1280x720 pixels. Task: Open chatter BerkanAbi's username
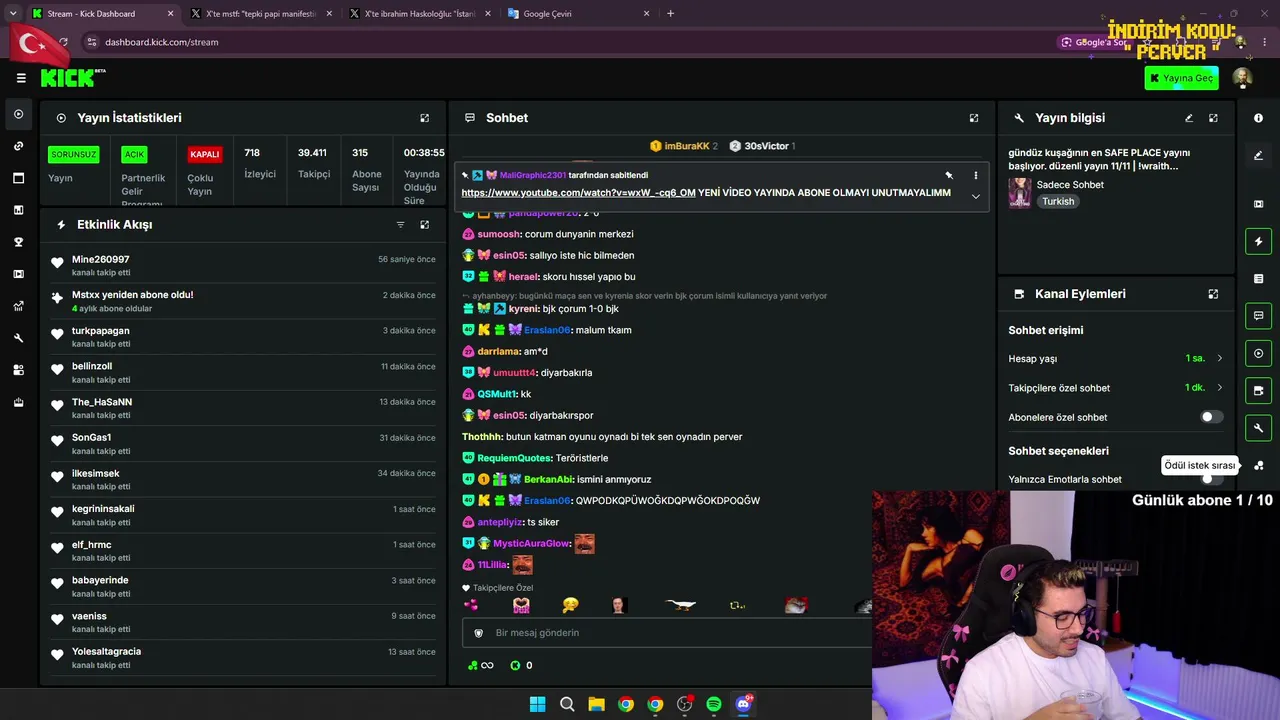[548, 479]
